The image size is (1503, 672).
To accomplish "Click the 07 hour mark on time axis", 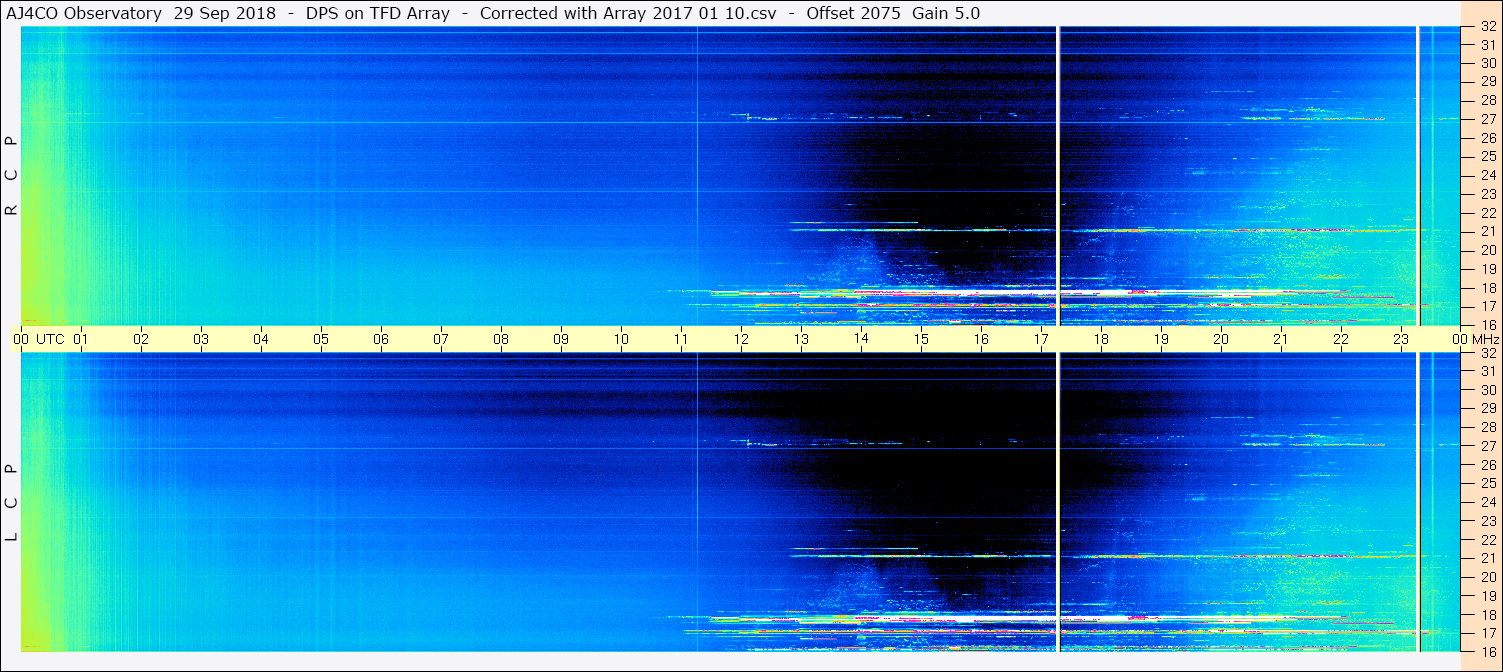I will click(x=441, y=339).
